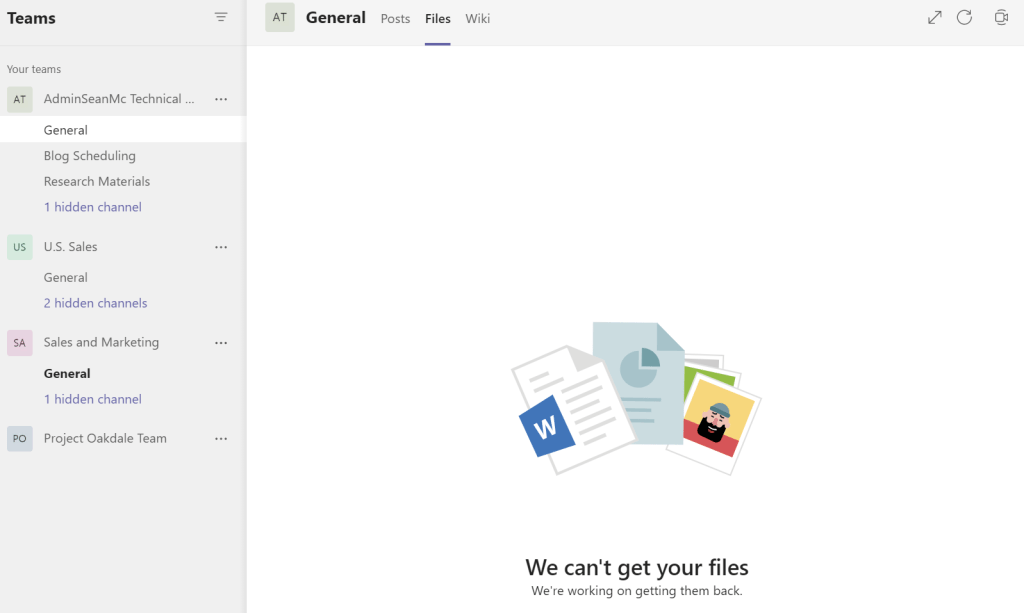This screenshot has height=613, width=1024.
Task: Switch to the Posts tab
Action: pos(395,19)
